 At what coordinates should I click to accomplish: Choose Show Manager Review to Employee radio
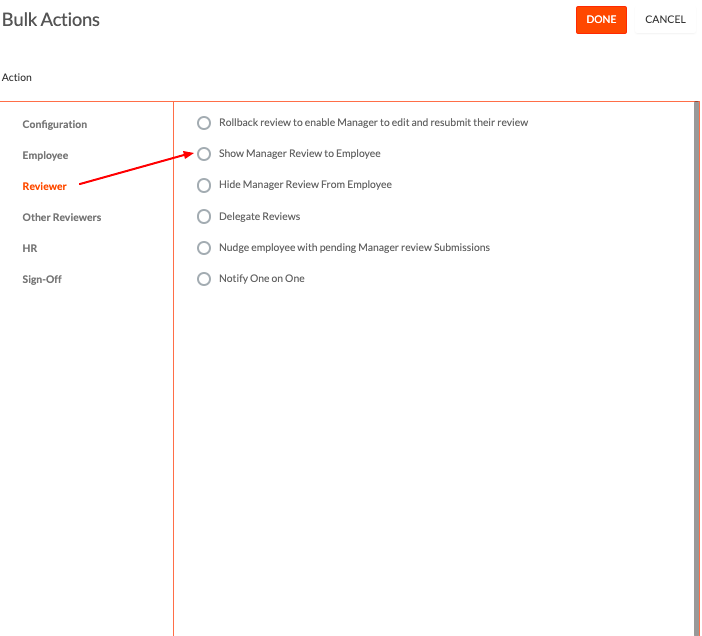[x=204, y=154]
